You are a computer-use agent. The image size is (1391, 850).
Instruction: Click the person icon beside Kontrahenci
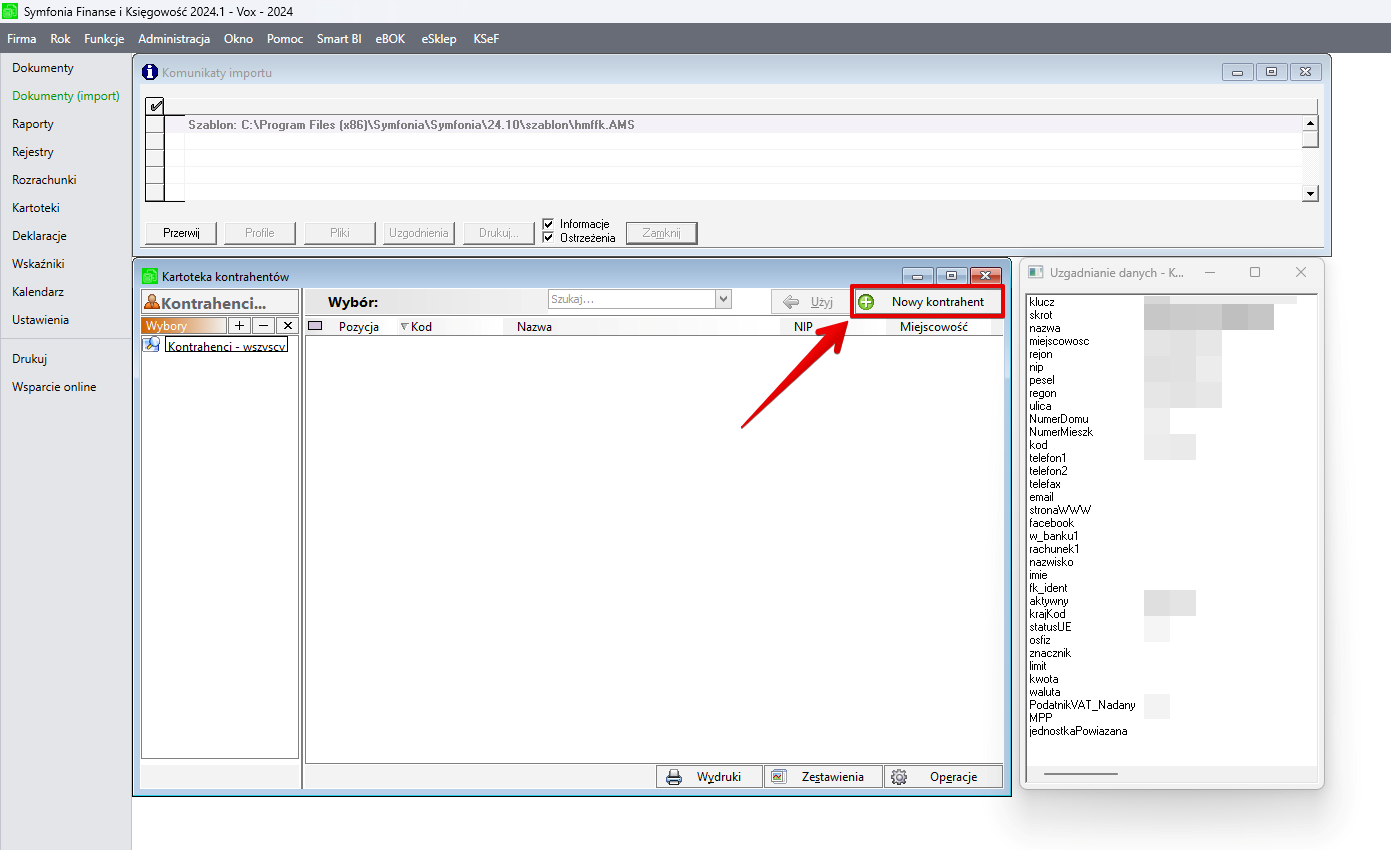click(x=152, y=302)
